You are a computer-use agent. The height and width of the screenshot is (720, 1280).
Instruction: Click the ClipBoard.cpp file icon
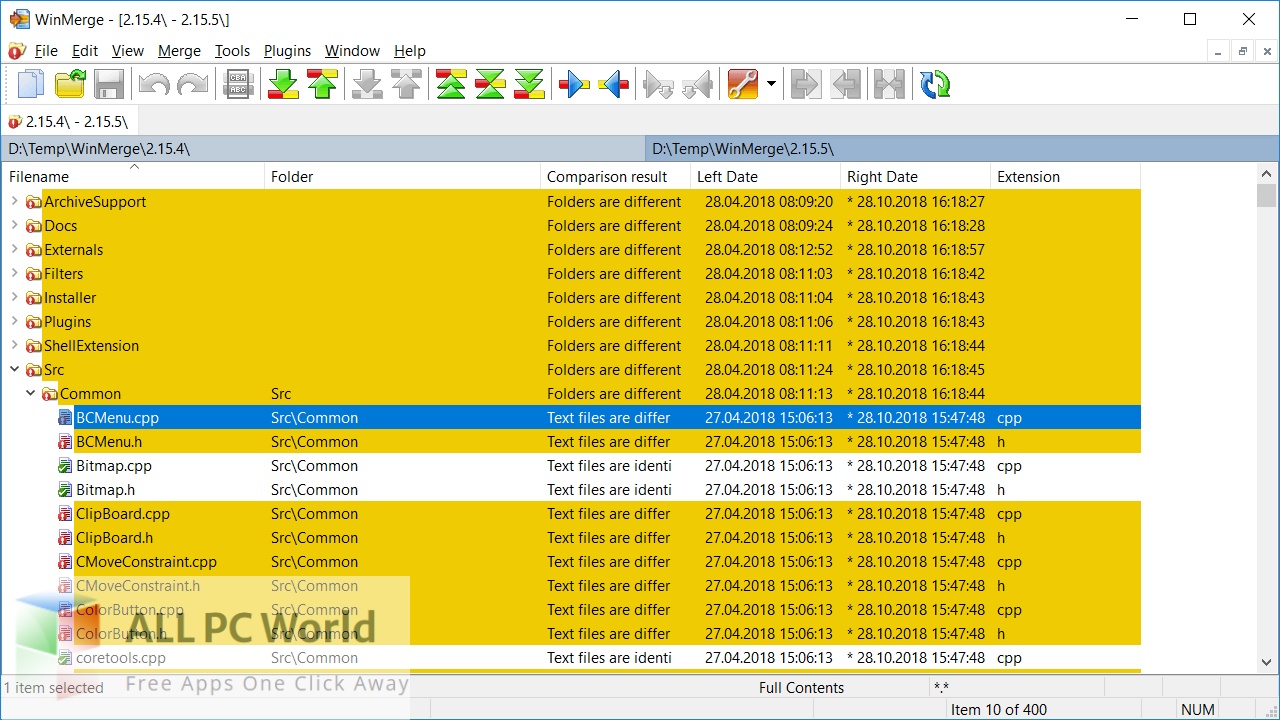65,514
